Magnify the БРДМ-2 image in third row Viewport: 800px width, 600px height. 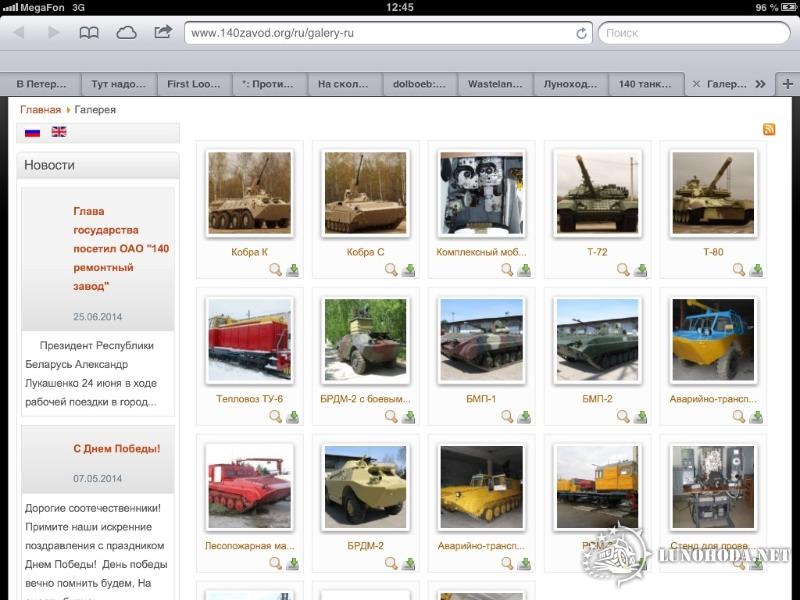click(x=391, y=563)
